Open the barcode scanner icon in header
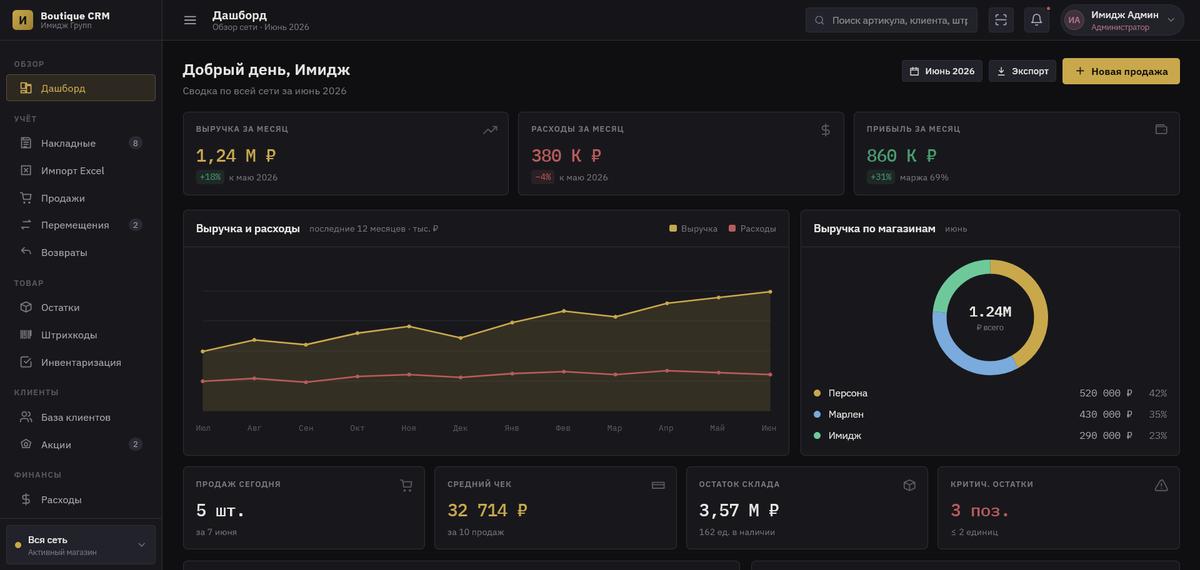Viewport: 1200px width, 570px height. (x=1001, y=20)
